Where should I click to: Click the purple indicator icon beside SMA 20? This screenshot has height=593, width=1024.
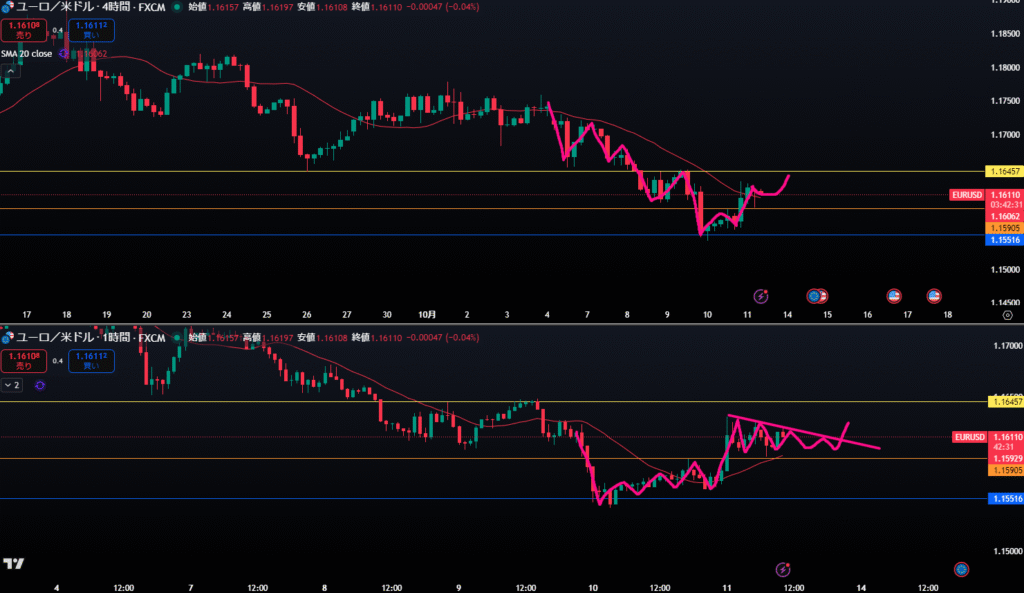click(x=63, y=54)
